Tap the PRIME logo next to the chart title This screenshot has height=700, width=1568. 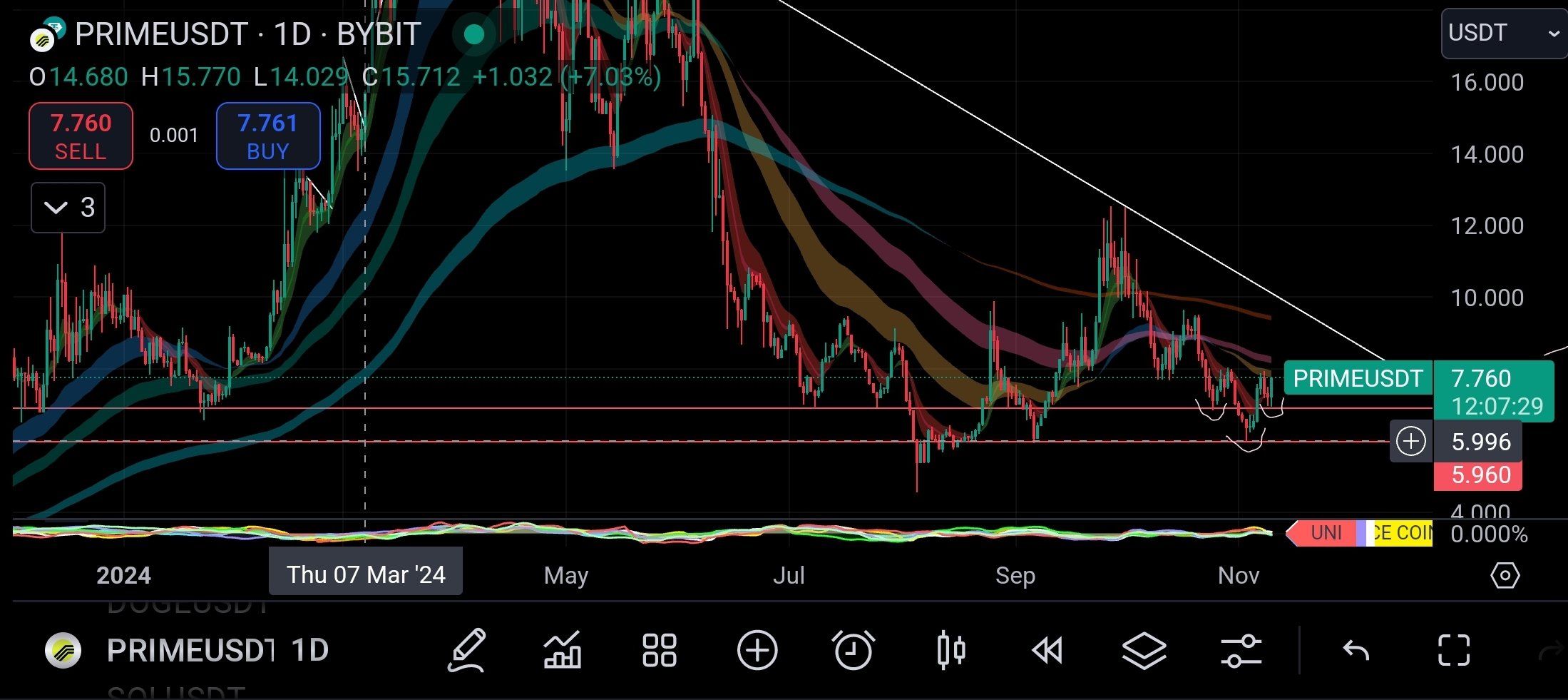(x=46, y=35)
